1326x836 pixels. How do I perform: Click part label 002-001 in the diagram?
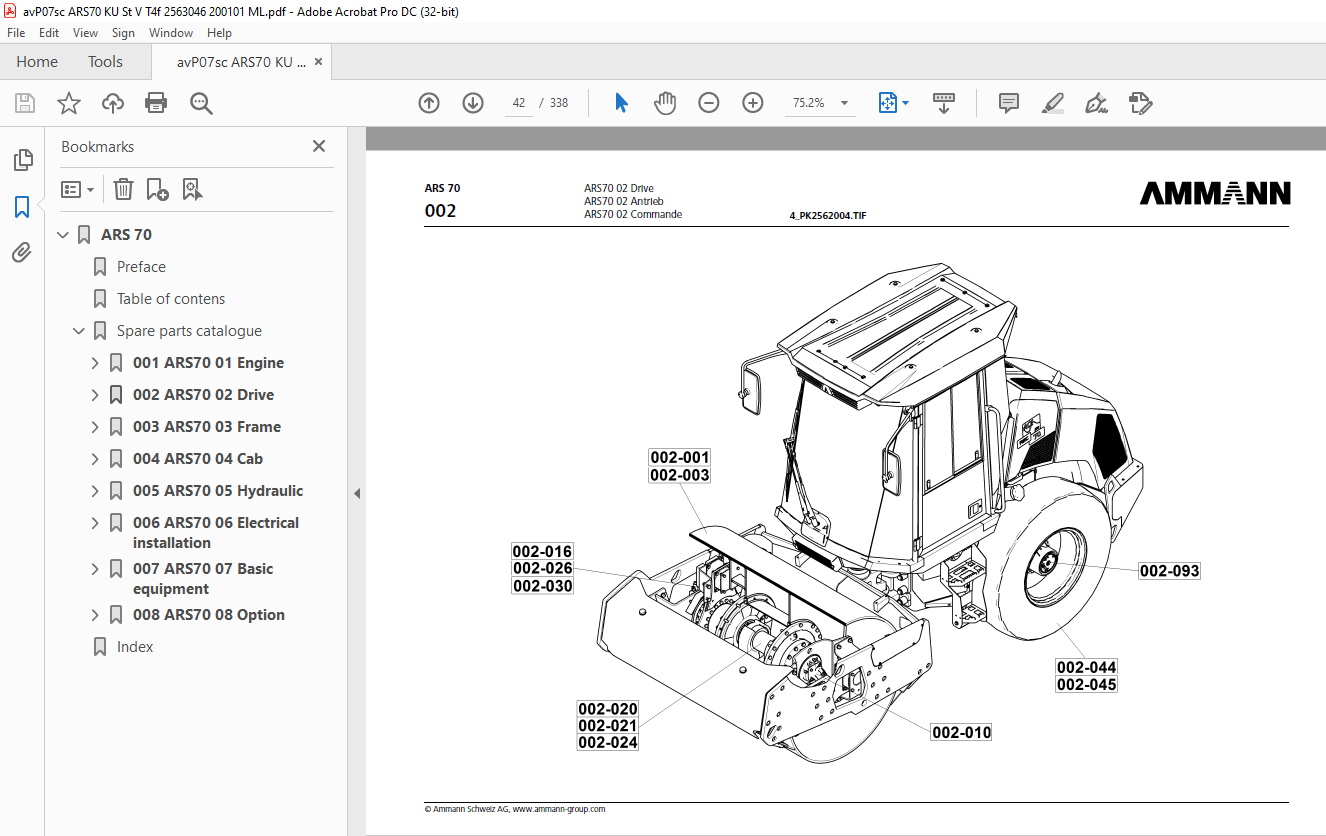[x=680, y=458]
